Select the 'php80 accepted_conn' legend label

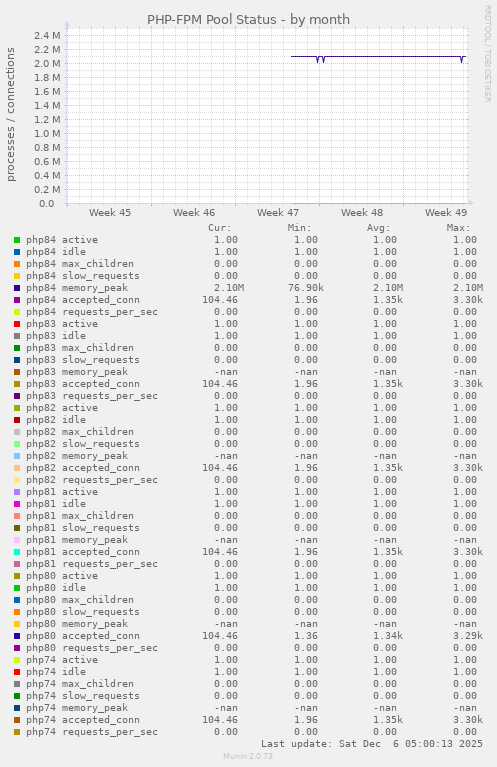[83, 636]
